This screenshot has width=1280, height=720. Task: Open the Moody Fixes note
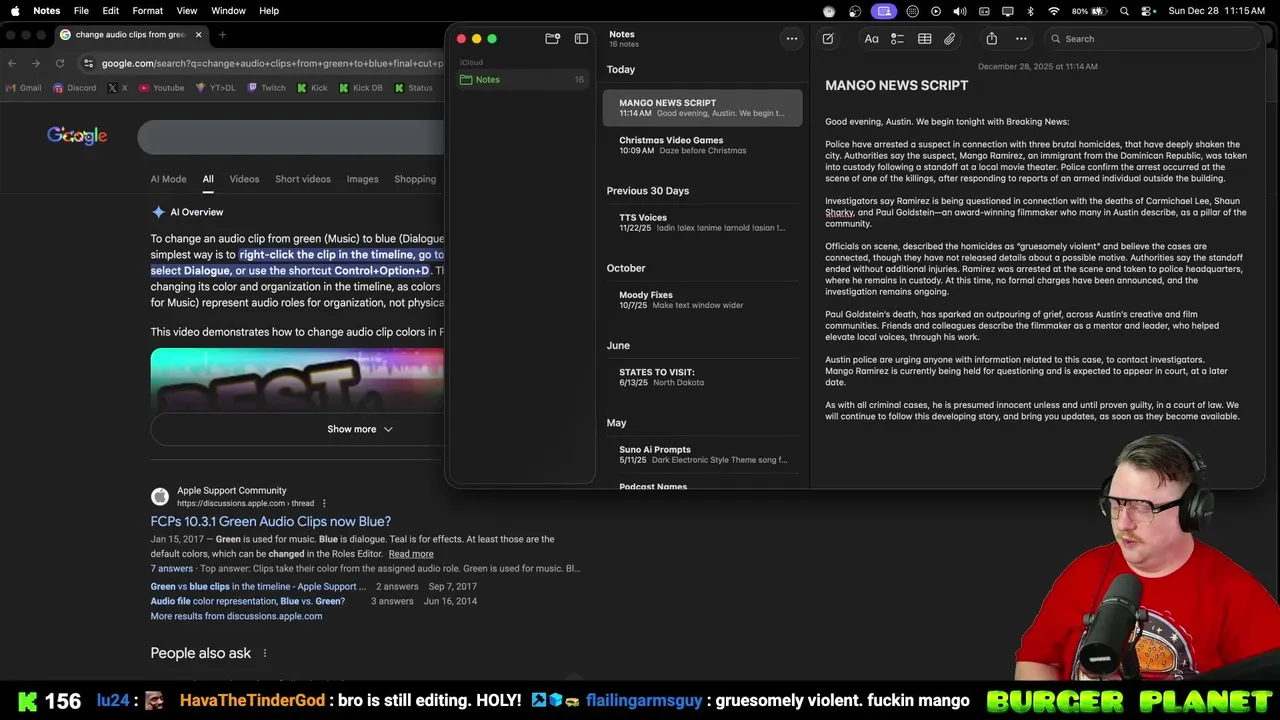[702, 300]
